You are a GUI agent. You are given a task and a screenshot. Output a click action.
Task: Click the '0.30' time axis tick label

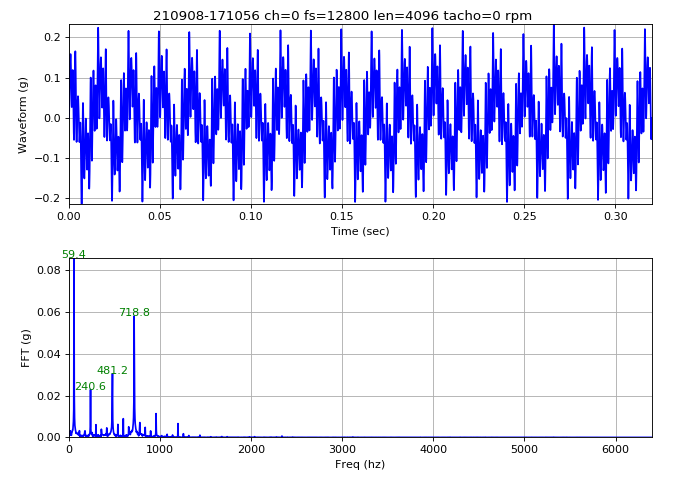616,216
